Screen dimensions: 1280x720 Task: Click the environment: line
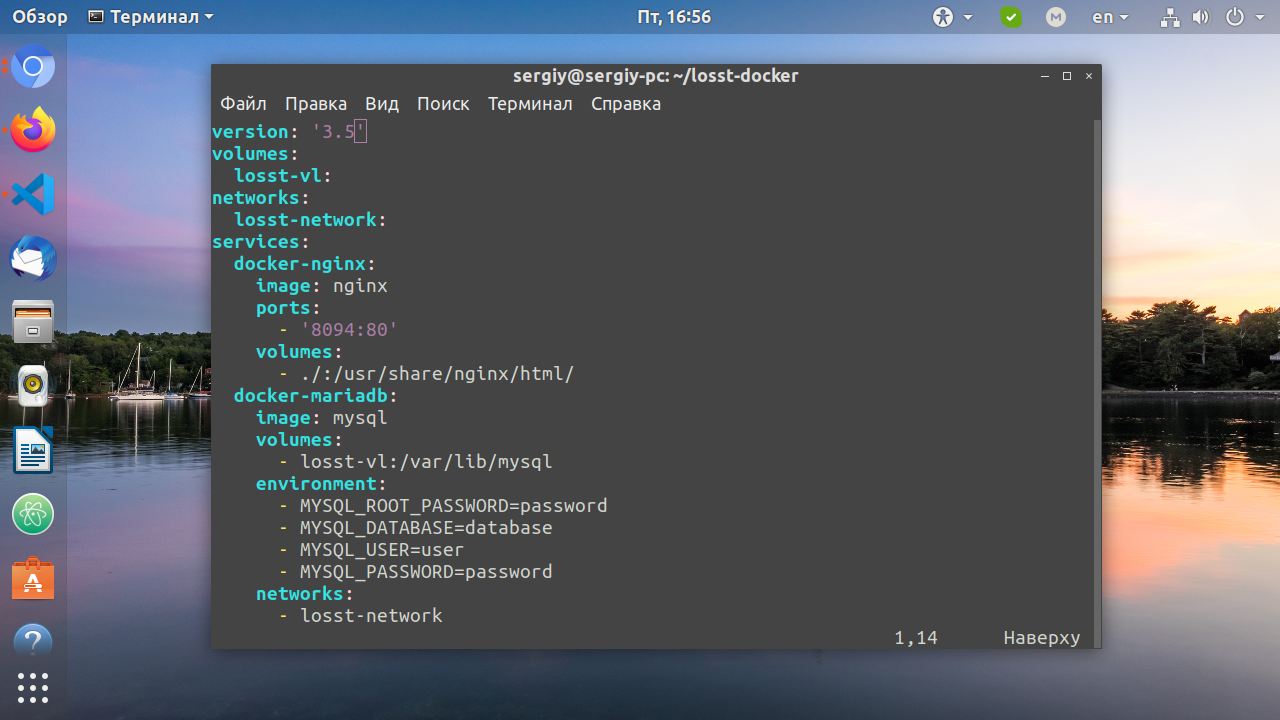coord(321,484)
